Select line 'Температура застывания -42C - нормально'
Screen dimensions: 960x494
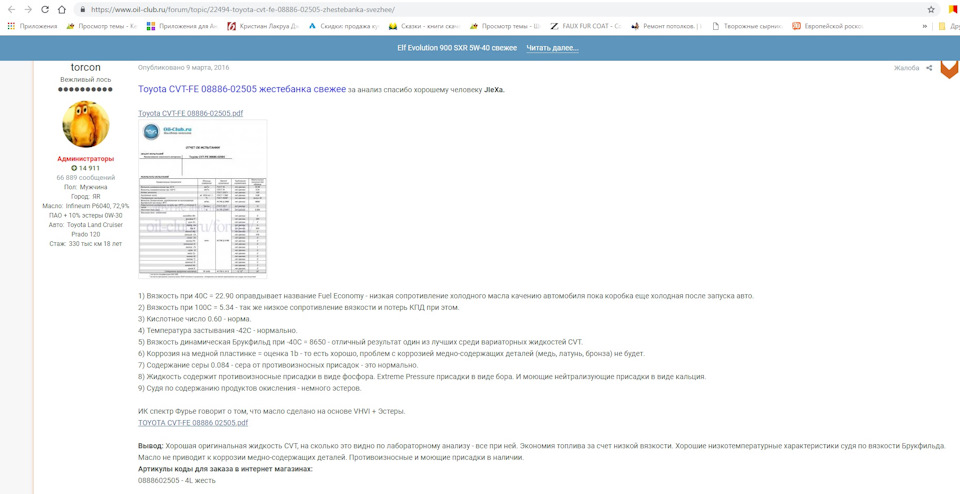point(217,331)
